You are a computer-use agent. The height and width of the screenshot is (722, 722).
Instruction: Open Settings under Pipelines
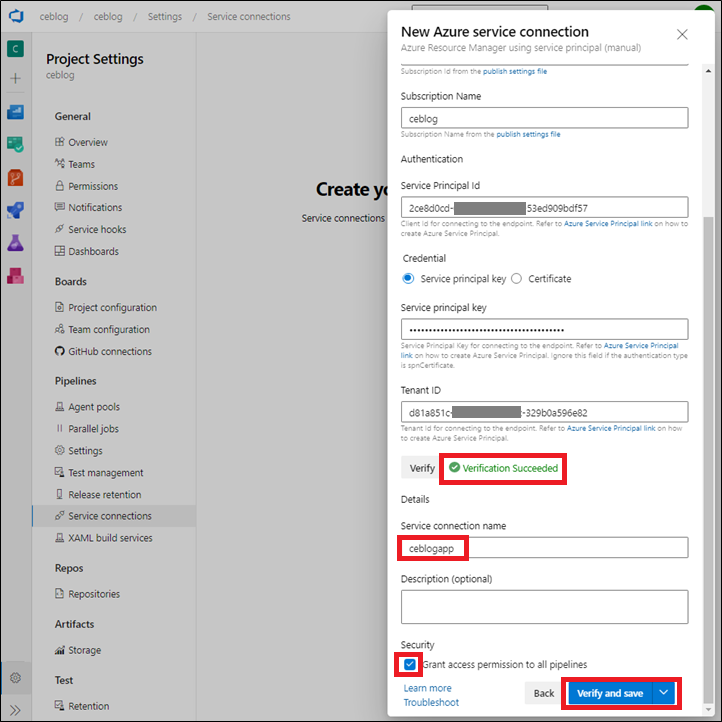[x=85, y=451]
